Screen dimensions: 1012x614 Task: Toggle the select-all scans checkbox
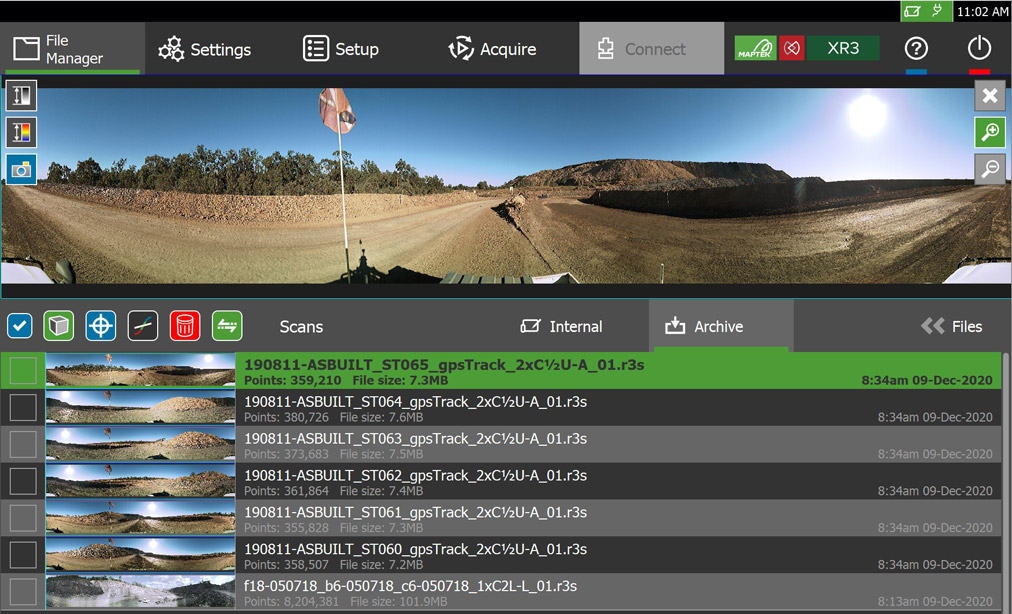[x=20, y=326]
